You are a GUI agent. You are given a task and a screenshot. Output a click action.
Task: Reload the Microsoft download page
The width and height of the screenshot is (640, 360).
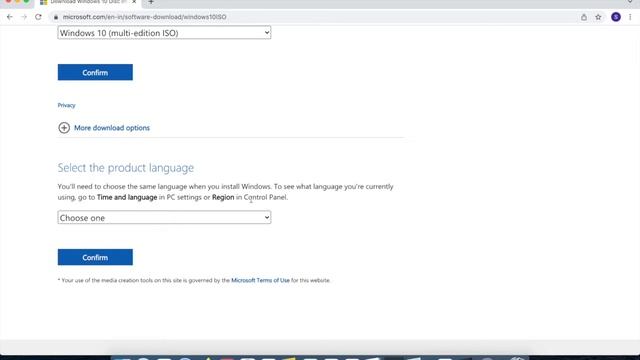tap(38, 17)
